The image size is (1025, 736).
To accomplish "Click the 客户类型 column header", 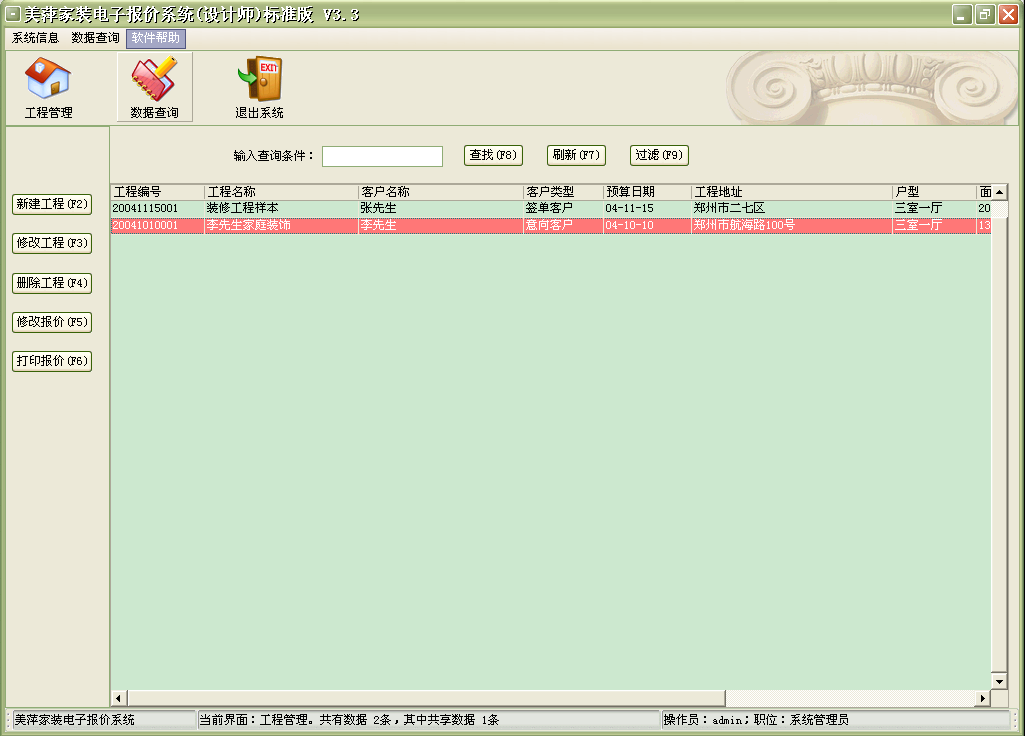I will coord(563,192).
